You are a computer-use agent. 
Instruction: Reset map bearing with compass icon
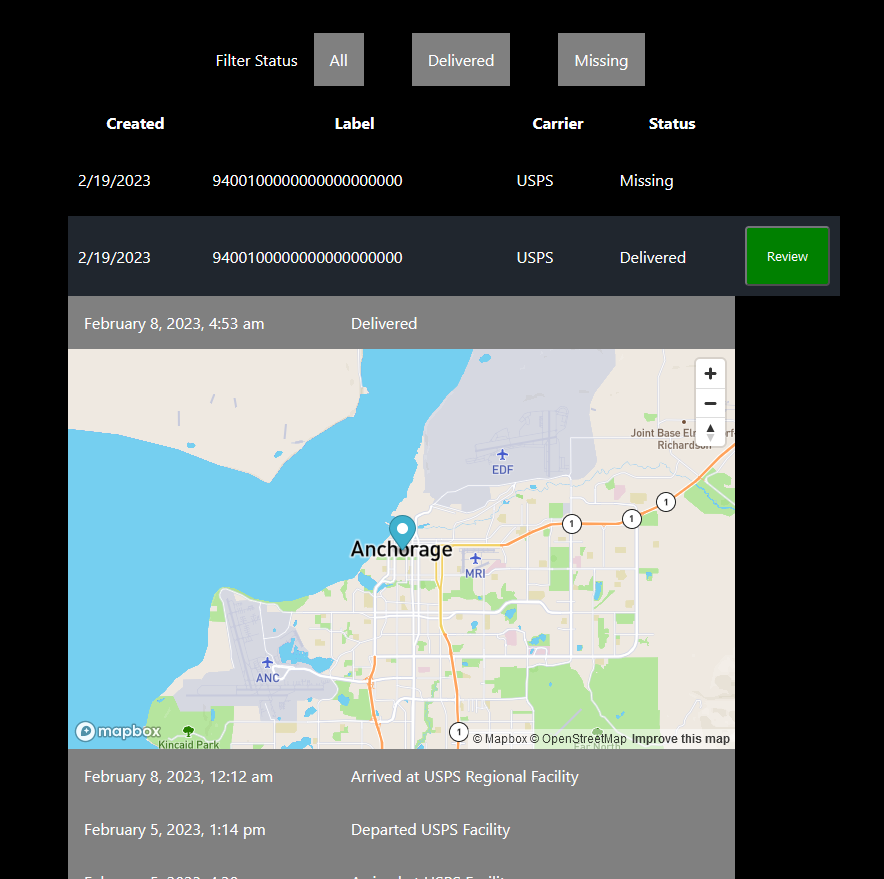(x=710, y=432)
